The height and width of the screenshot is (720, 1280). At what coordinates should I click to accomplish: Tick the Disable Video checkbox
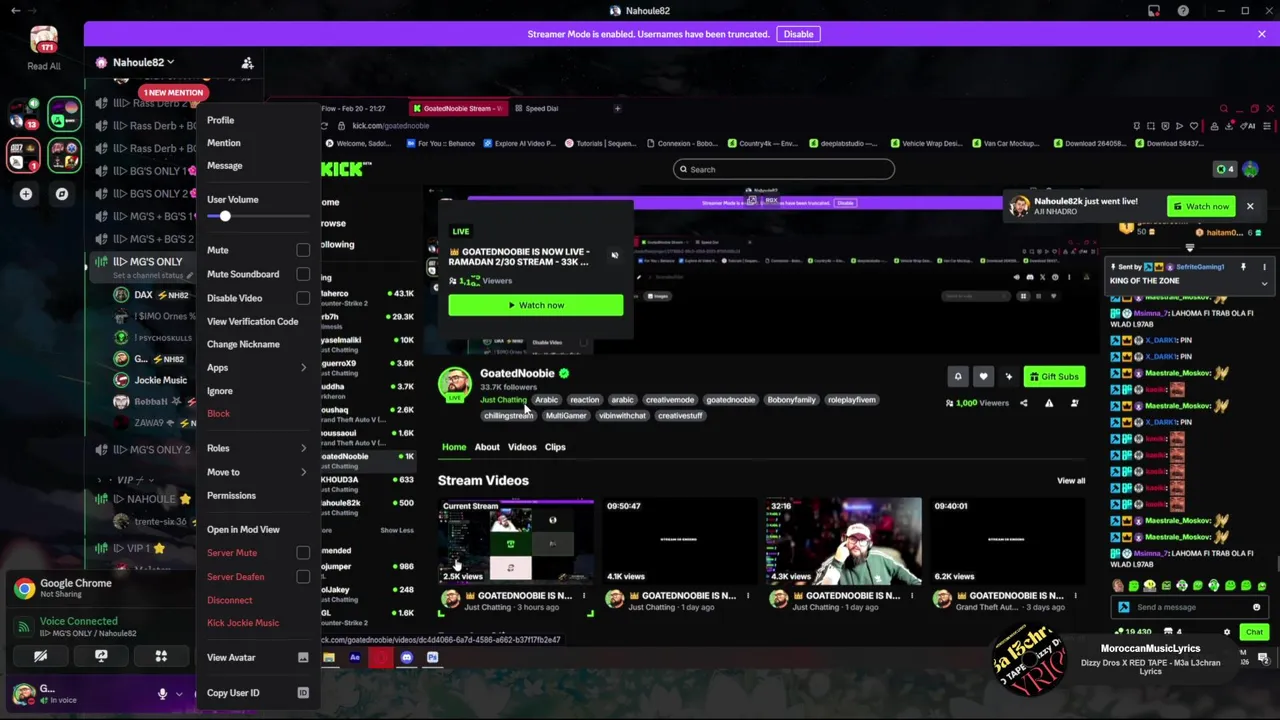pyautogui.click(x=303, y=298)
